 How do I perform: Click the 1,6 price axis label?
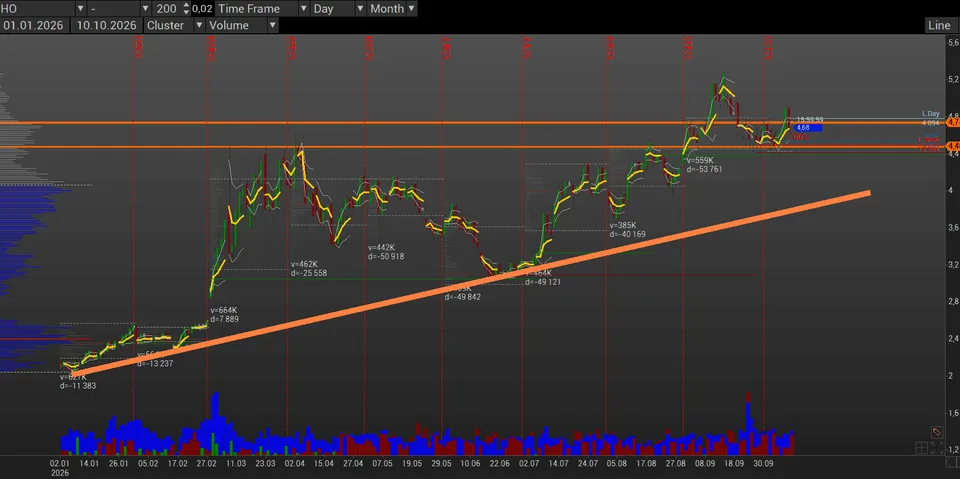pos(953,413)
